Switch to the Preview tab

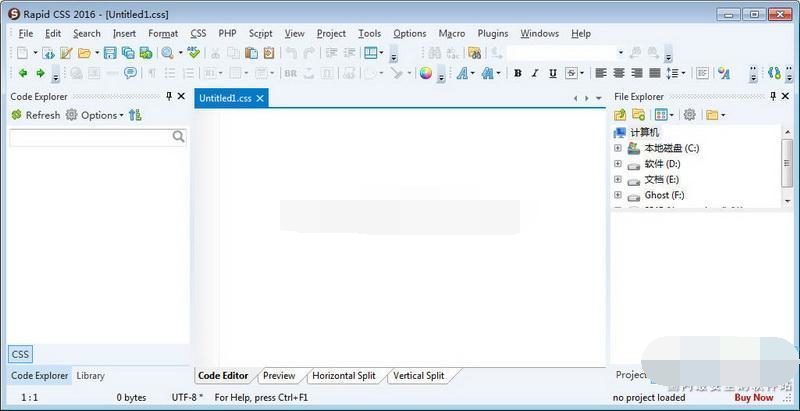279,376
